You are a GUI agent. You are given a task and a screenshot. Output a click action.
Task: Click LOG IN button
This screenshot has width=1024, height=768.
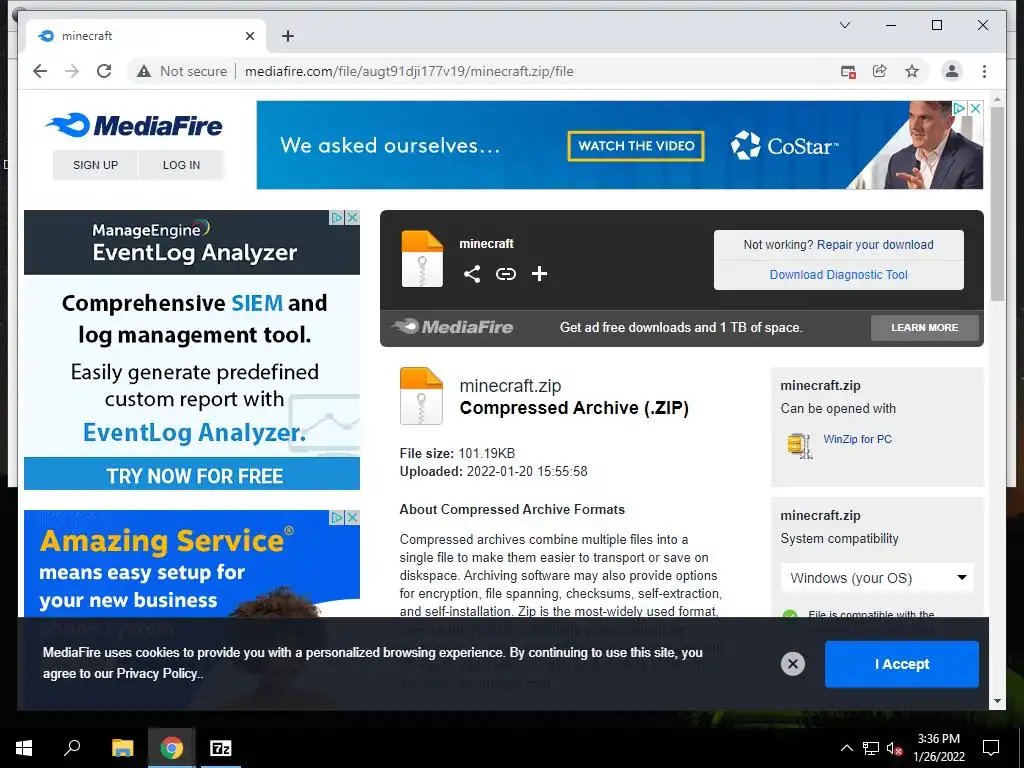click(x=182, y=165)
